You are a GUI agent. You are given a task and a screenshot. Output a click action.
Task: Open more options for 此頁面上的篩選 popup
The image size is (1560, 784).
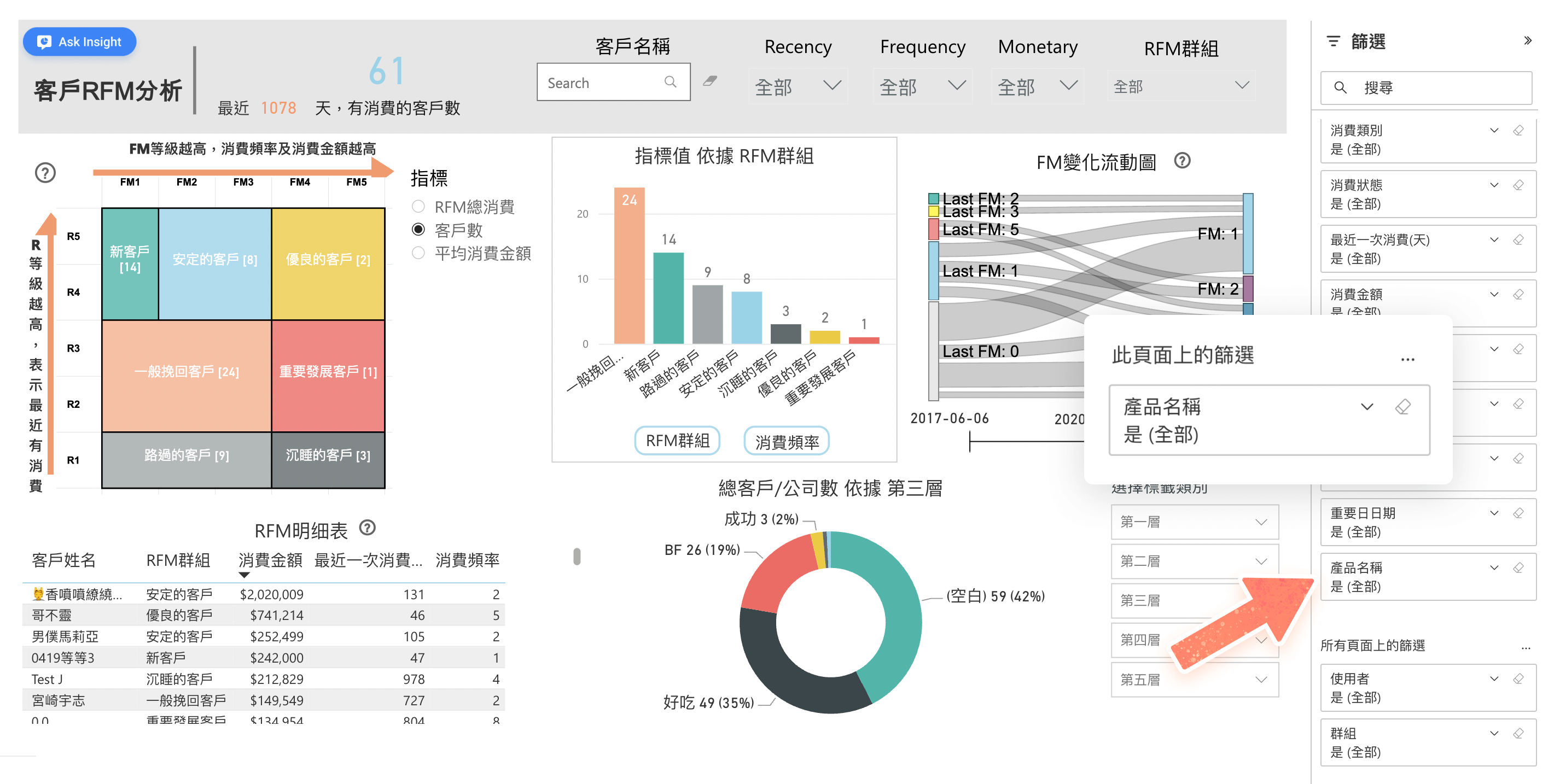coord(1407,360)
